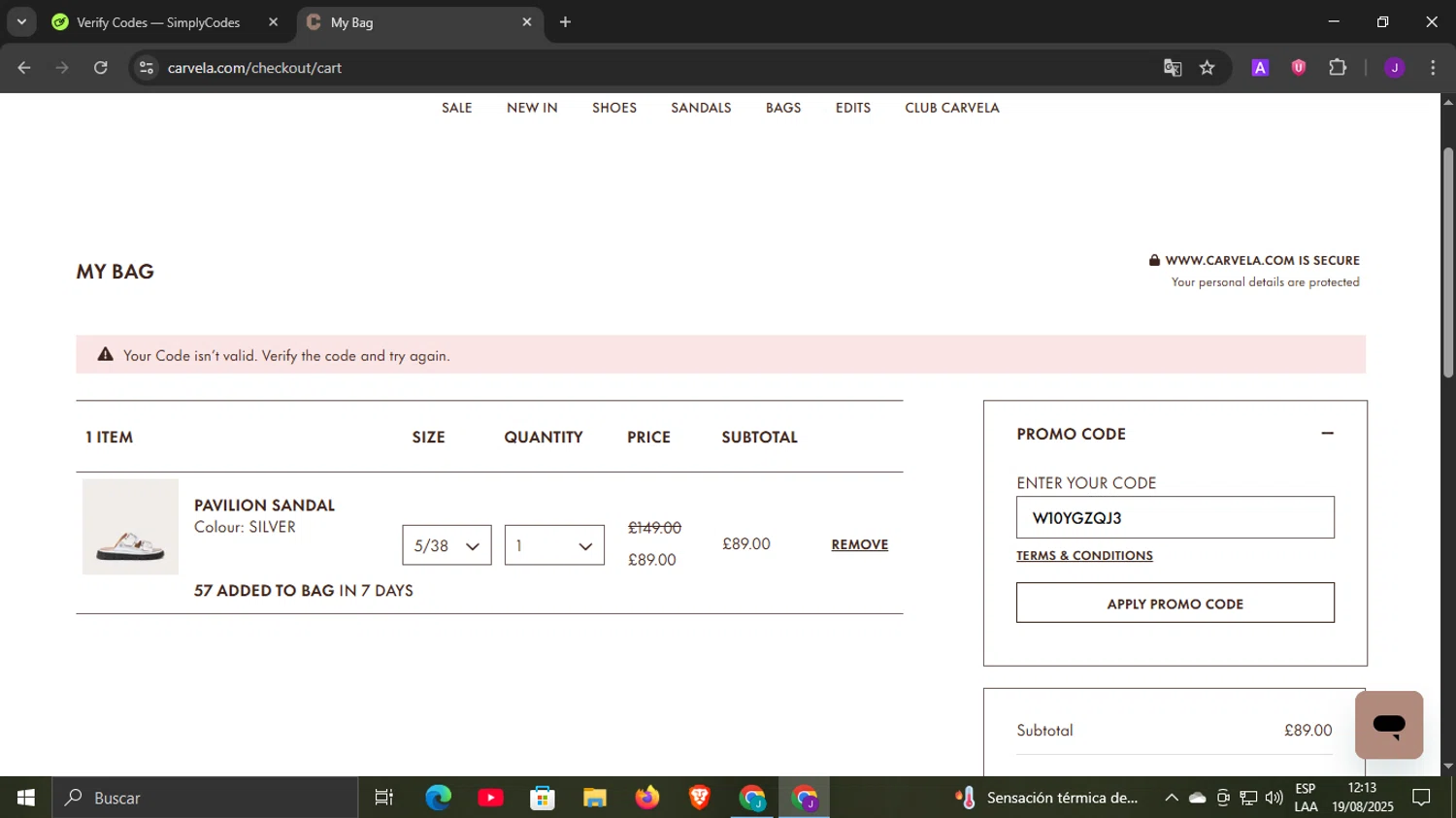Open the SHOES menu
This screenshot has height=818, width=1456.
point(614,108)
